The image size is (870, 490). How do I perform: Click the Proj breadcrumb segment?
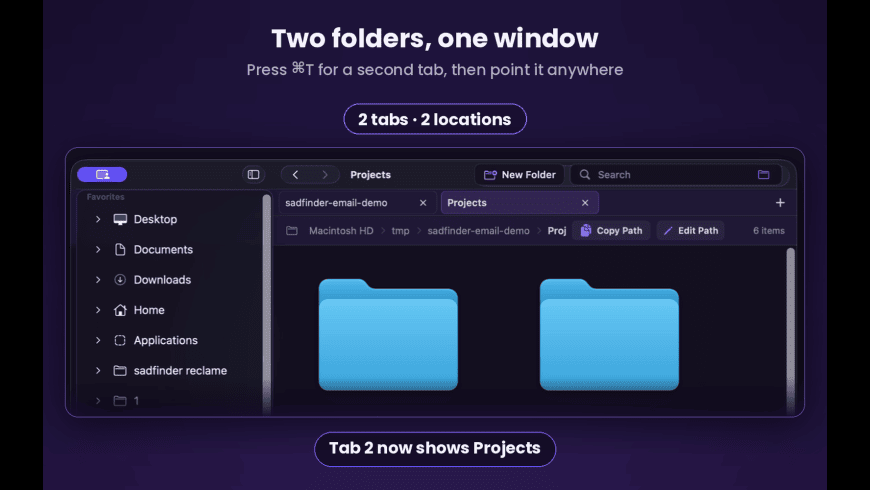click(557, 230)
